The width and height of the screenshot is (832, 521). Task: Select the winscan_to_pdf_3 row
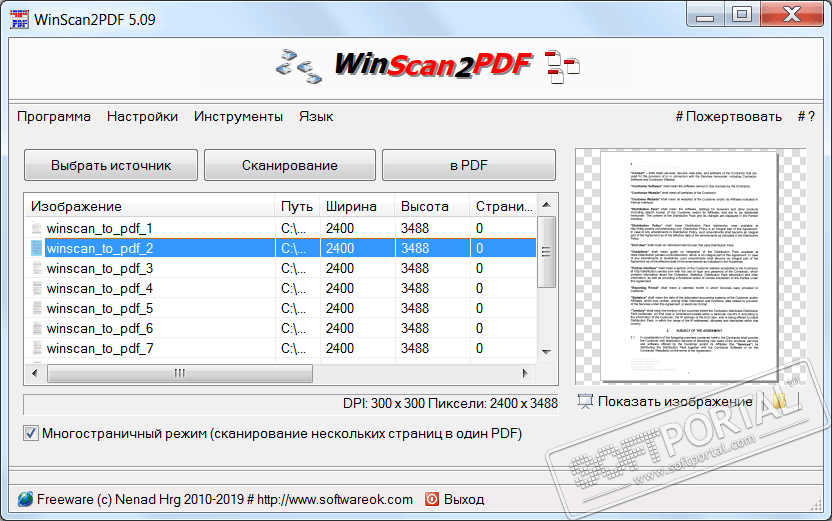[281, 268]
